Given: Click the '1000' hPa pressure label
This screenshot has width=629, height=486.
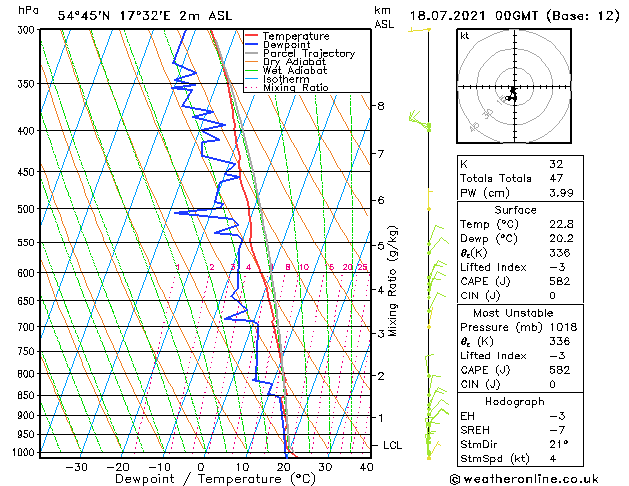Looking at the screenshot, I should coord(25,452).
